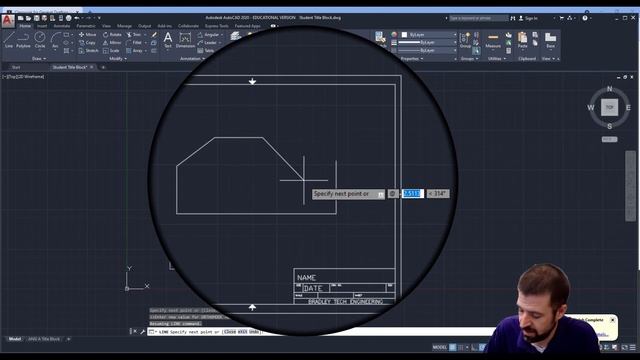Image resolution: width=640 pixels, height=360 pixels.
Task: Open the Insert ribbon tab
Action: 42,26
